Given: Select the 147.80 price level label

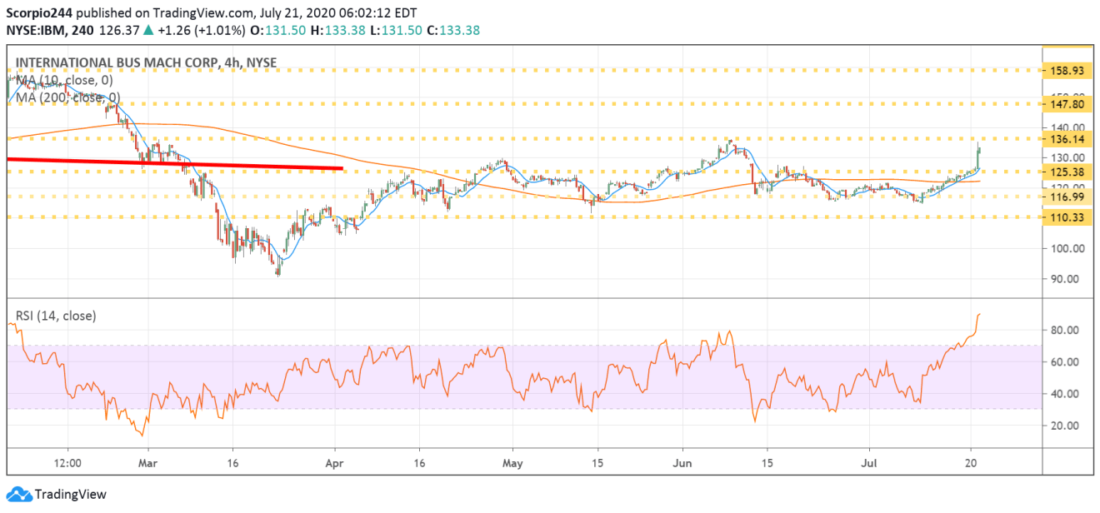Looking at the screenshot, I should [1069, 103].
